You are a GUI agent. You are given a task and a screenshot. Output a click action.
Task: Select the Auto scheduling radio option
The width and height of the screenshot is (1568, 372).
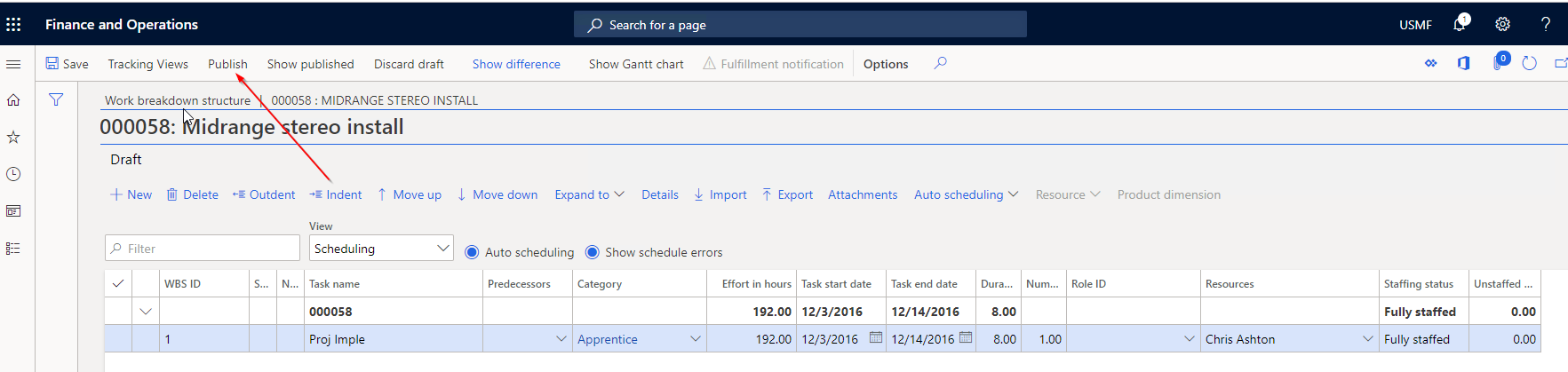point(473,252)
